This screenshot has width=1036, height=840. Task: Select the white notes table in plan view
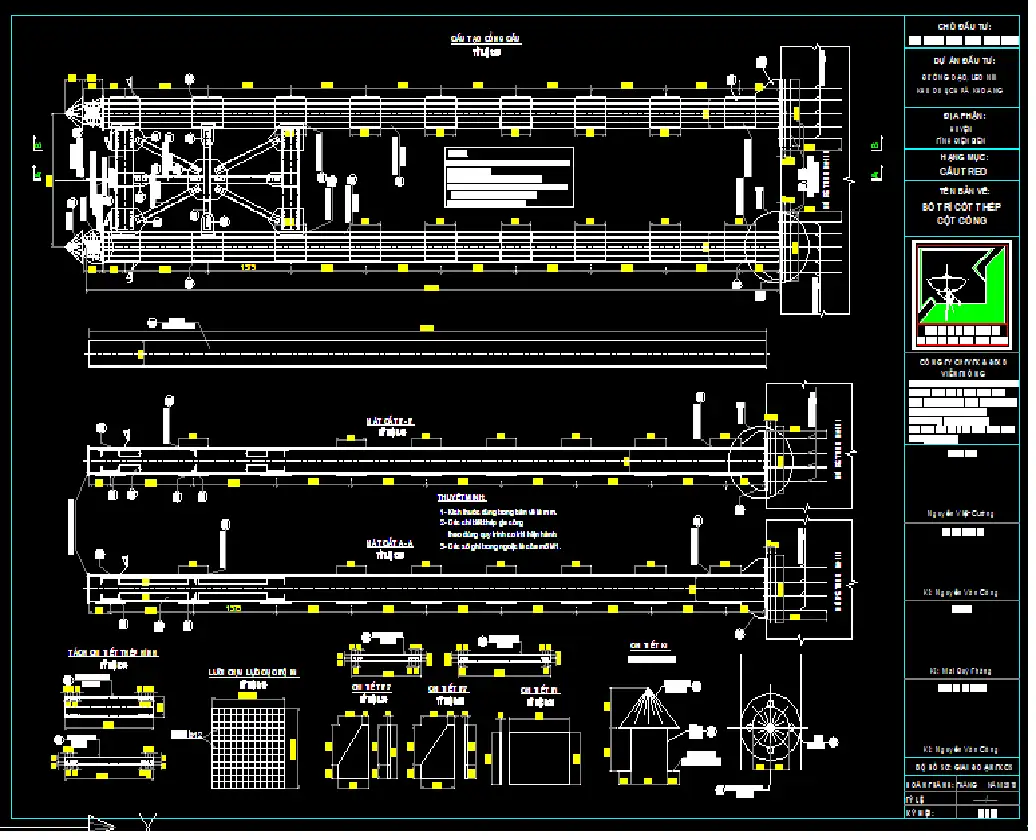click(x=508, y=177)
